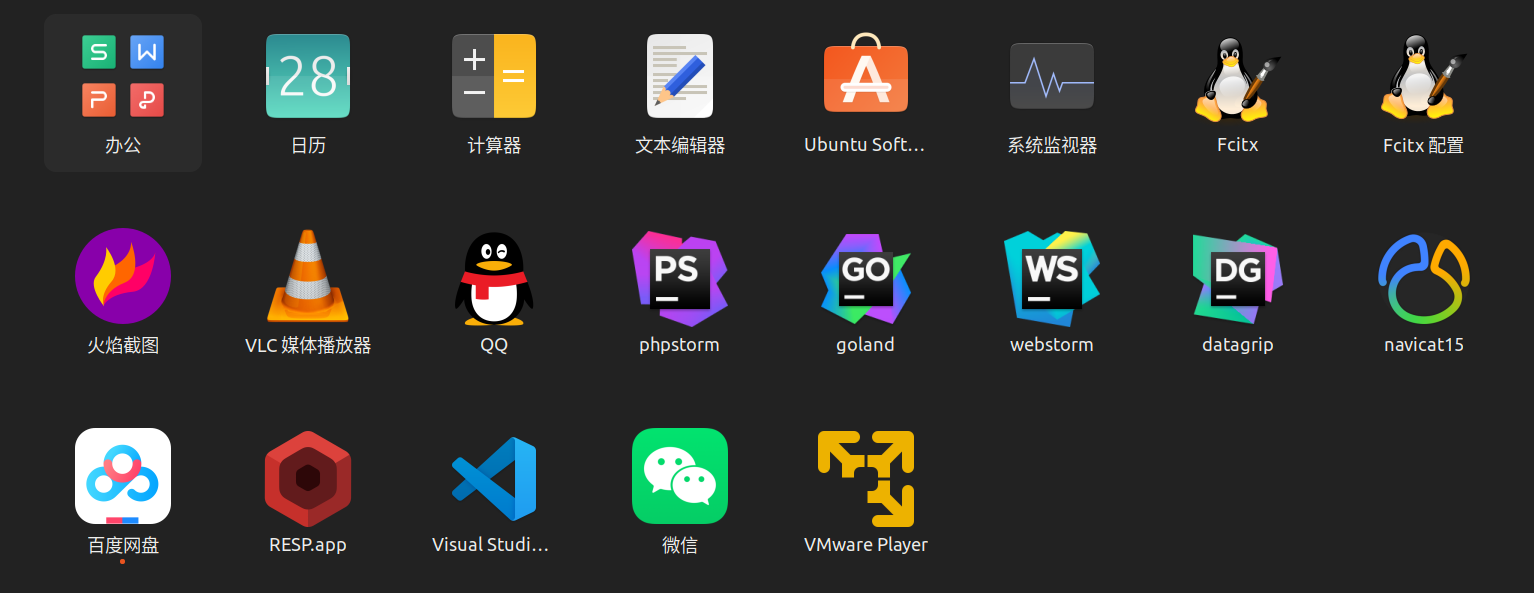Viewport: 1534px width, 593px height.
Task: Click the "百度网盘" label text
Action: pyautogui.click(x=123, y=545)
